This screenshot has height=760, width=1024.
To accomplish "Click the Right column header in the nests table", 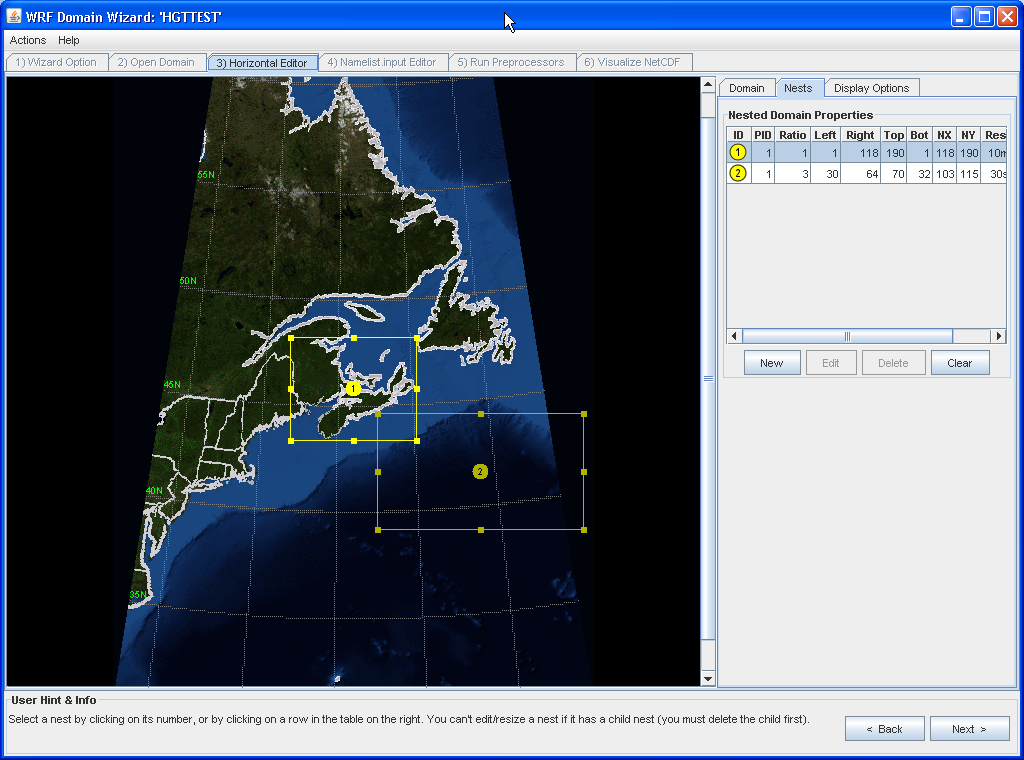I will (x=859, y=135).
